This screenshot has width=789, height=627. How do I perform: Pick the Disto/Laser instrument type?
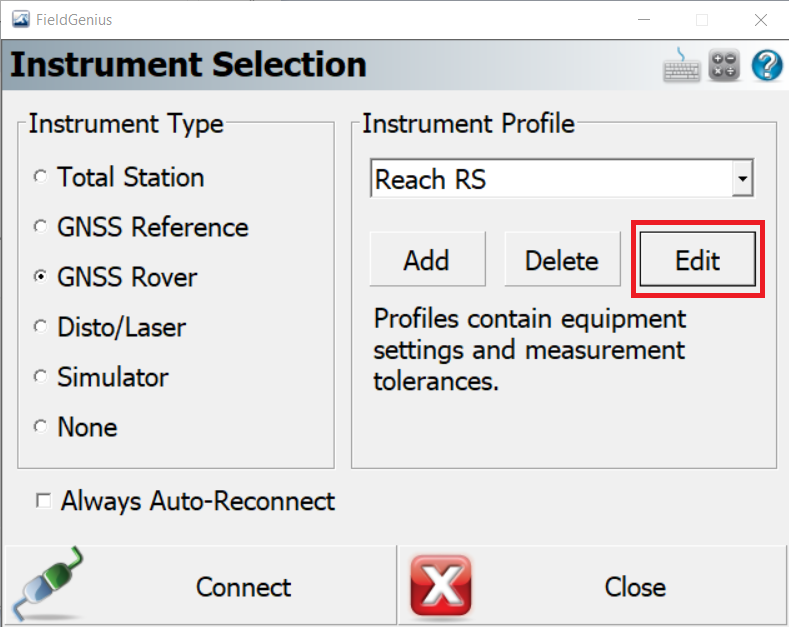click(40, 327)
